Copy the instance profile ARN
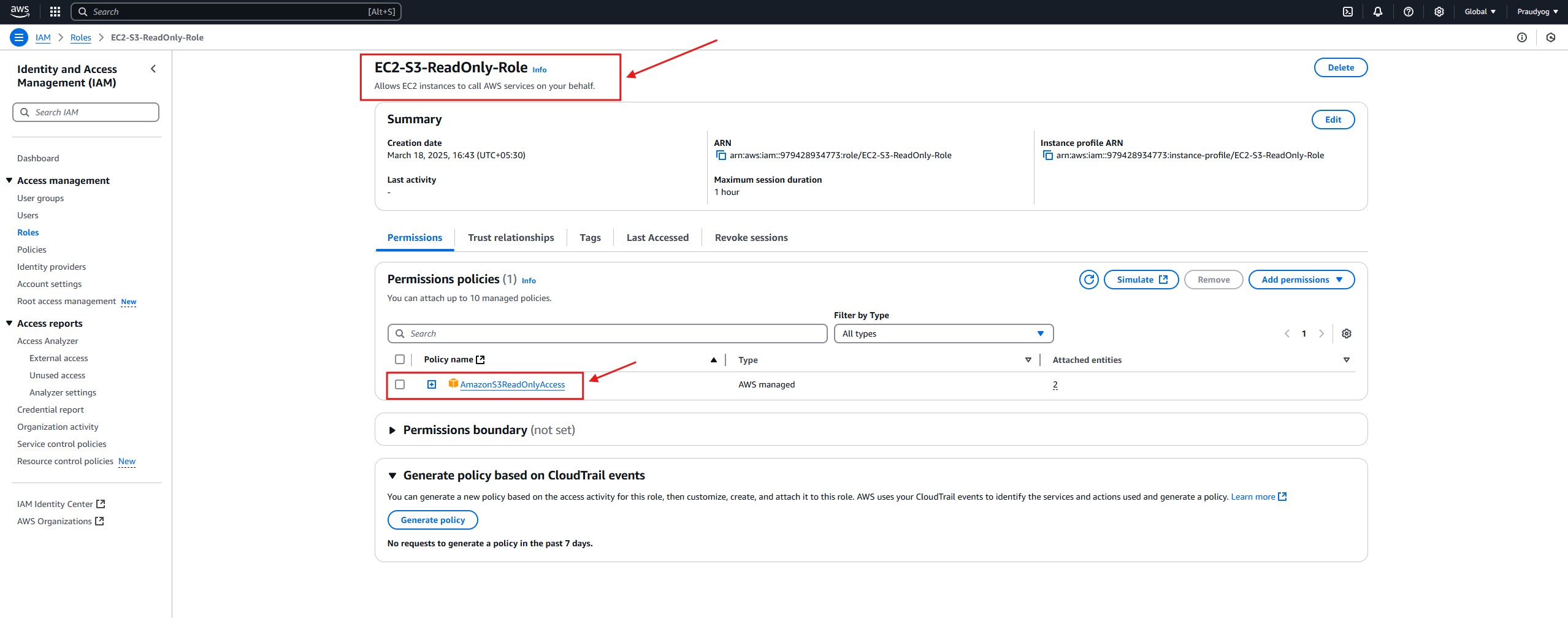Screen dimensions: 1568x618 [x=1047, y=156]
